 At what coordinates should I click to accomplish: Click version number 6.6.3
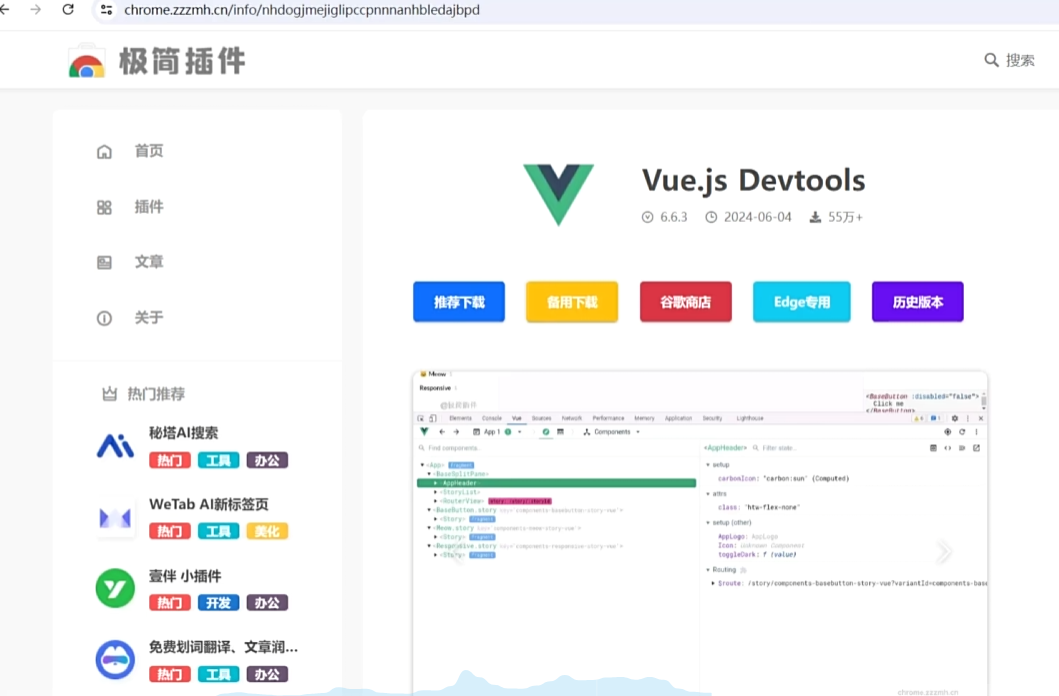673,217
